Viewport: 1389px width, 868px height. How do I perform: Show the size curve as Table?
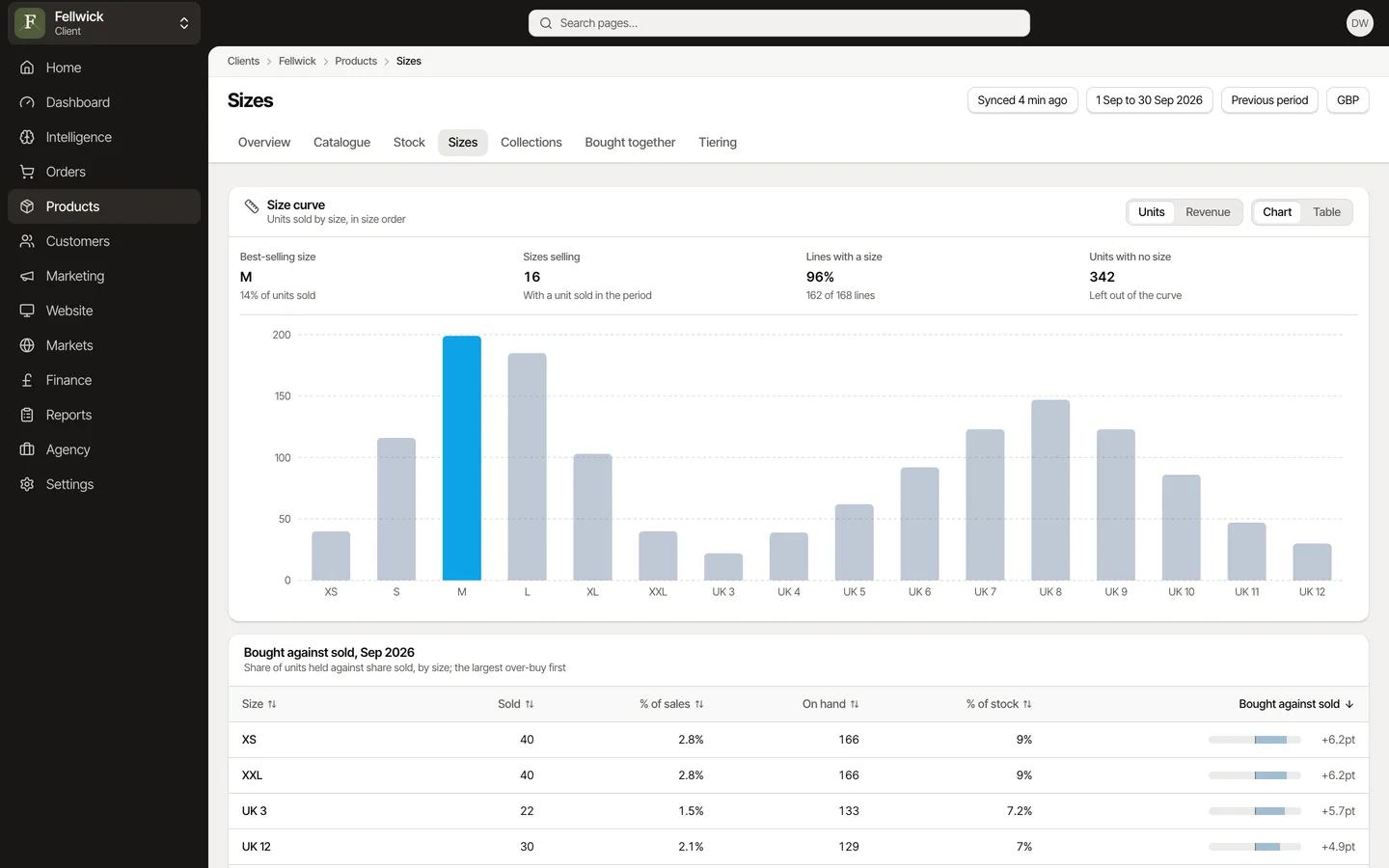tap(1326, 212)
